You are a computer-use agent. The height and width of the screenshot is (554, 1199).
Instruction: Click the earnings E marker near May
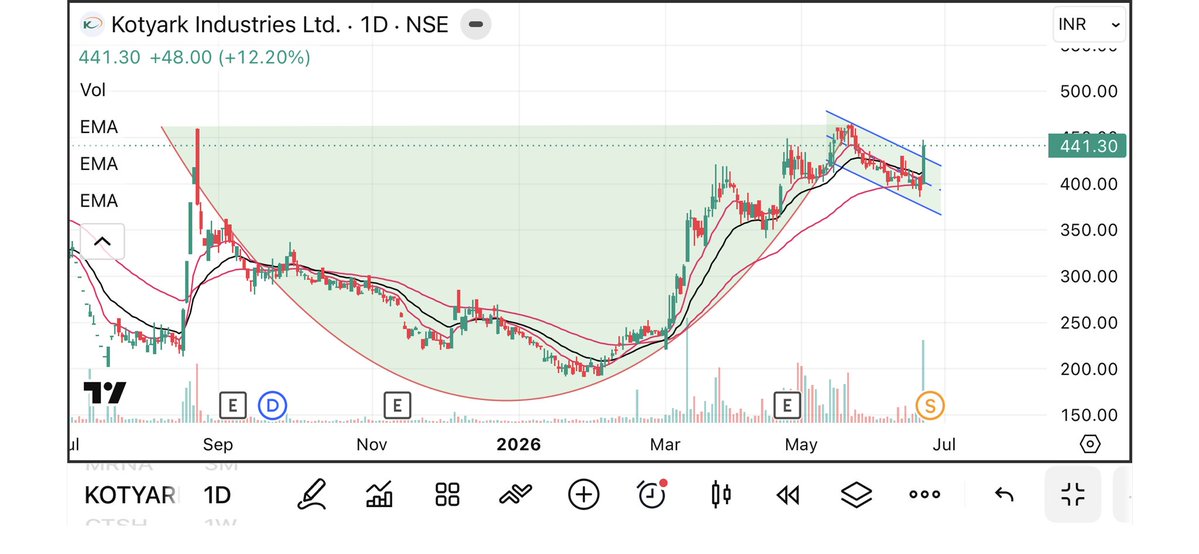pos(786,405)
